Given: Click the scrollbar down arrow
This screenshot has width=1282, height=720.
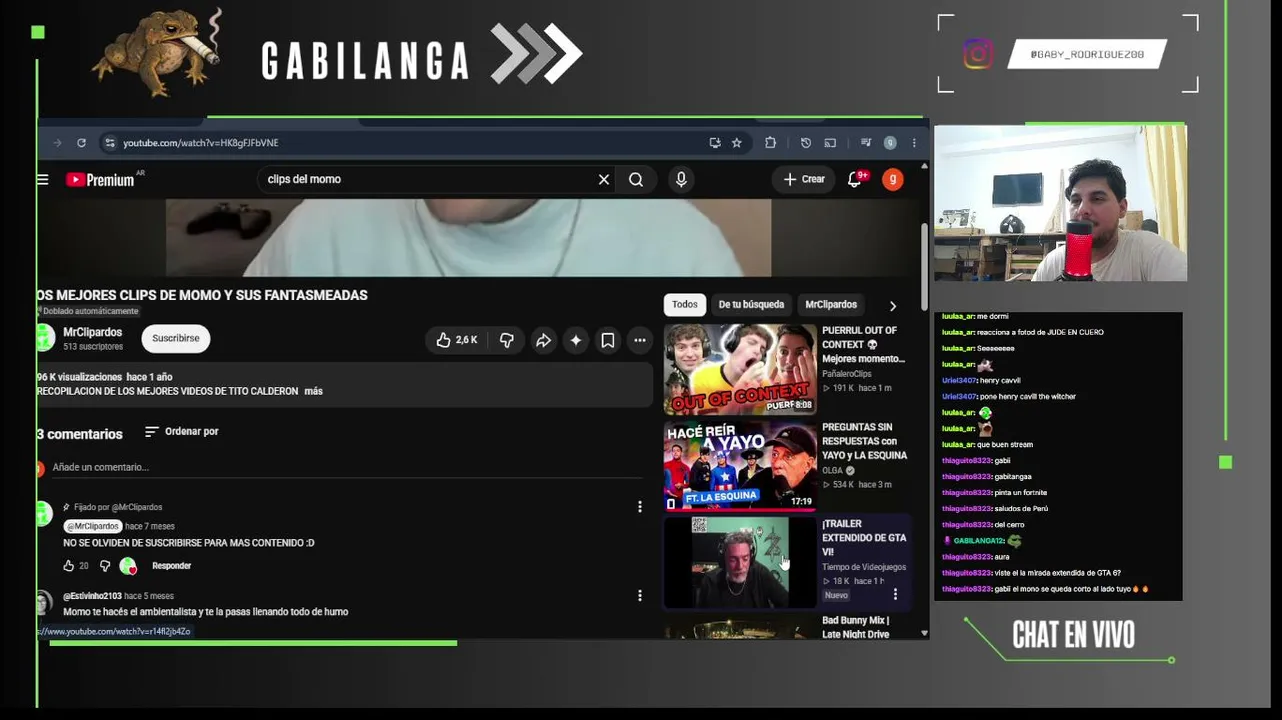Looking at the screenshot, I should pyautogui.click(x=924, y=632).
